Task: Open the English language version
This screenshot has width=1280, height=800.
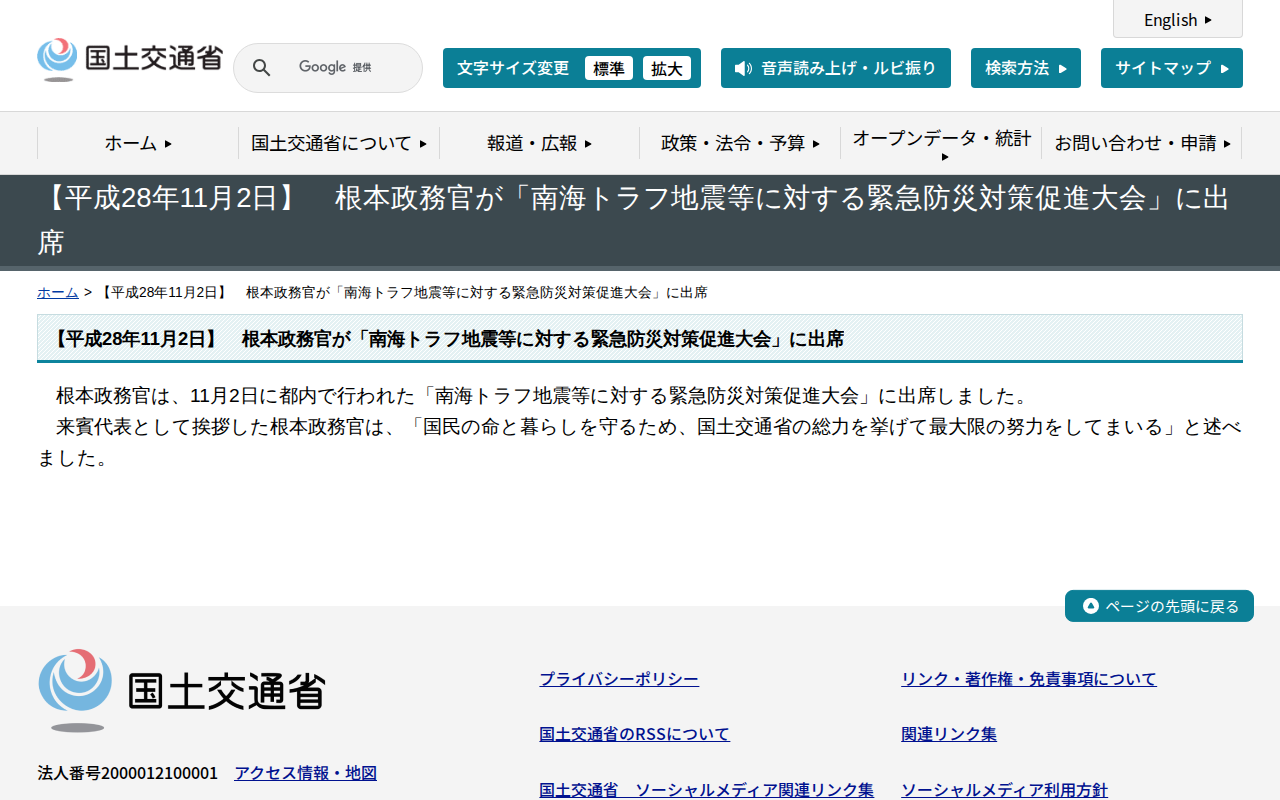Action: tap(1178, 20)
